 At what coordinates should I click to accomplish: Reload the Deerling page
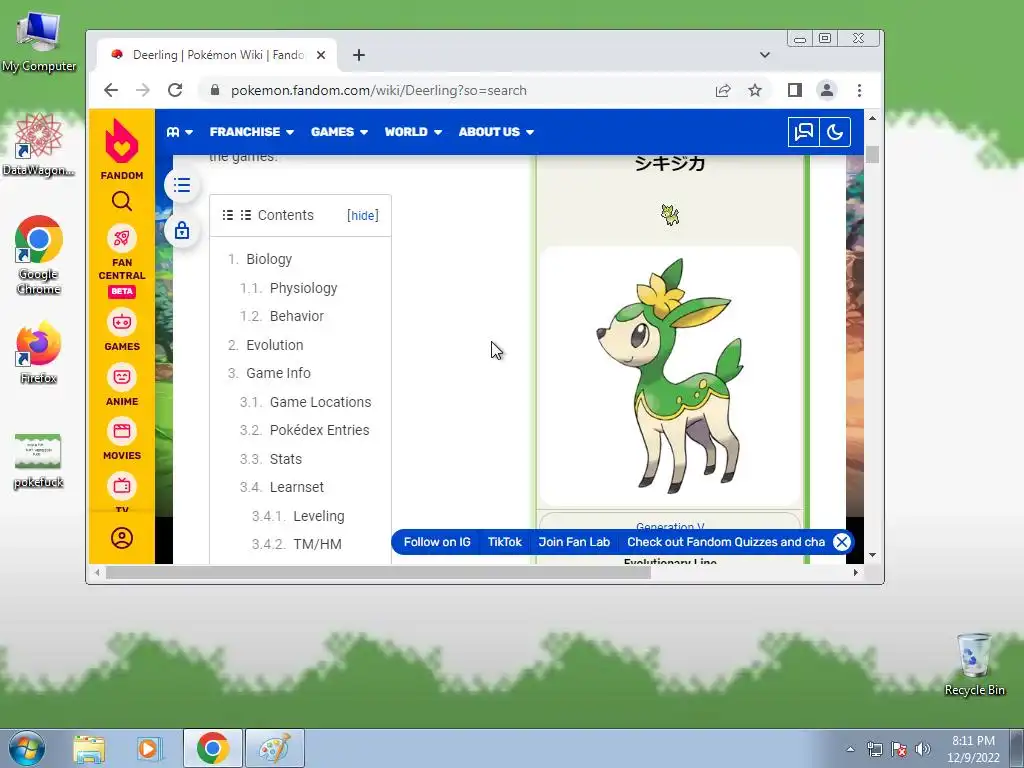point(175,90)
